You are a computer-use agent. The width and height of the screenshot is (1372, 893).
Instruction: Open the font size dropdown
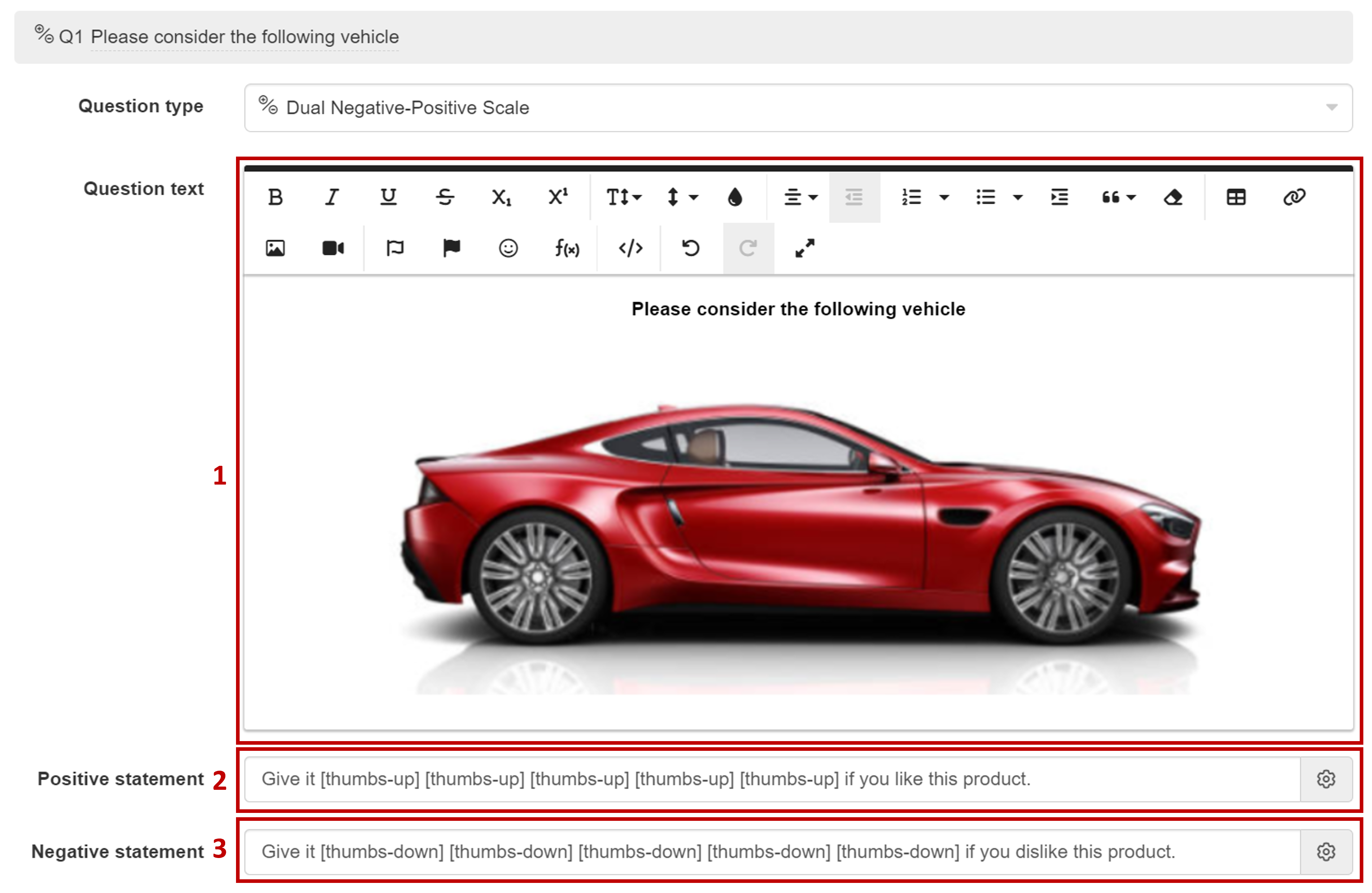tap(624, 198)
